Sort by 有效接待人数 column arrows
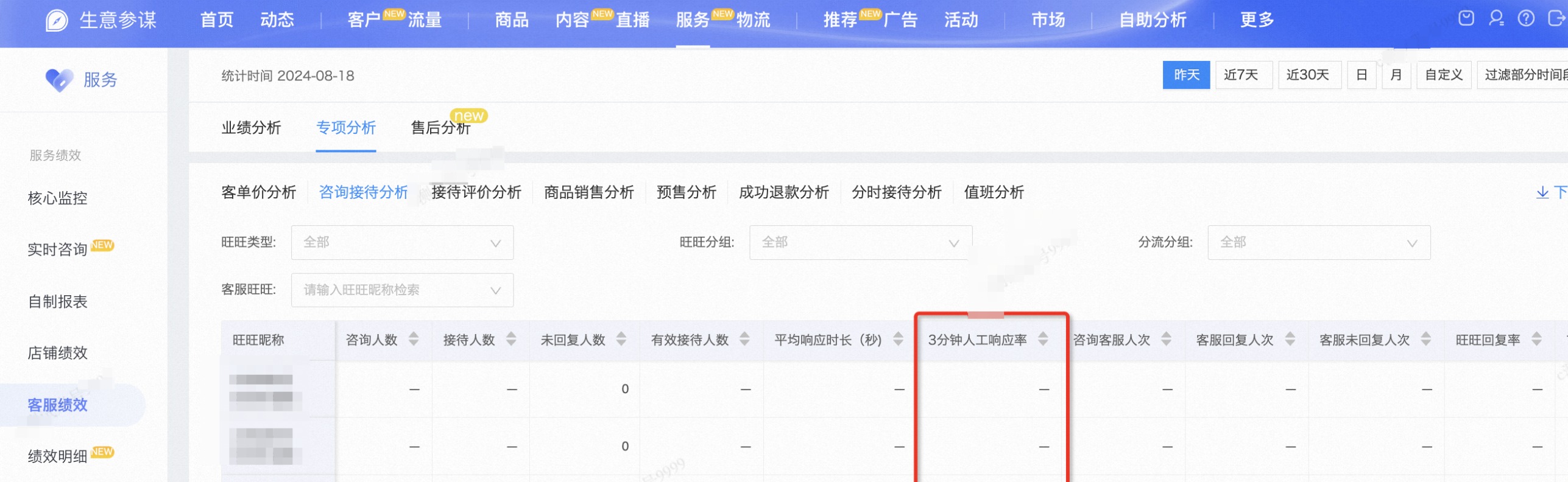The width and height of the screenshot is (1568, 482). 744,339
